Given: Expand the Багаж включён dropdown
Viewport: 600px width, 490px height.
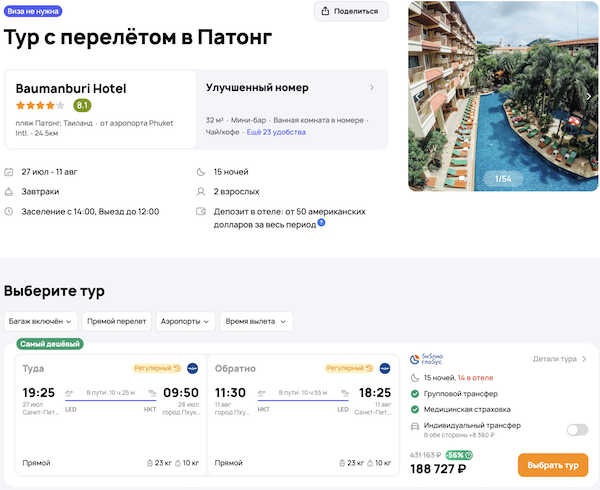Looking at the screenshot, I should (x=41, y=321).
